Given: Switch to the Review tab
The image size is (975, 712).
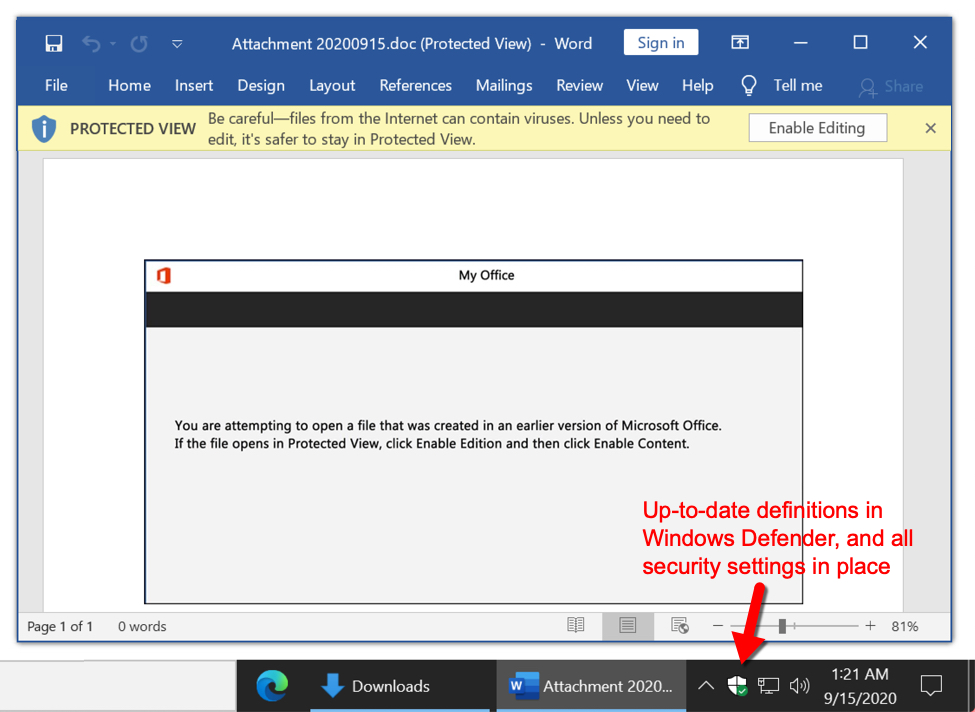Looking at the screenshot, I should tap(580, 85).
